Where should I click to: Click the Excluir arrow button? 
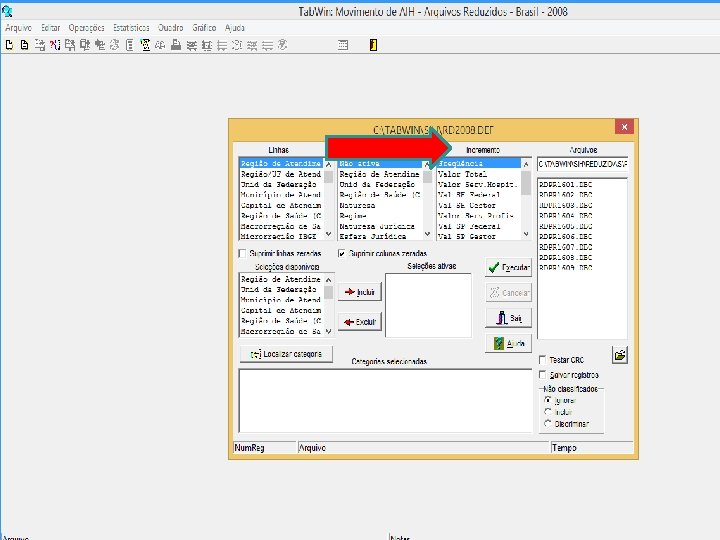[360, 322]
